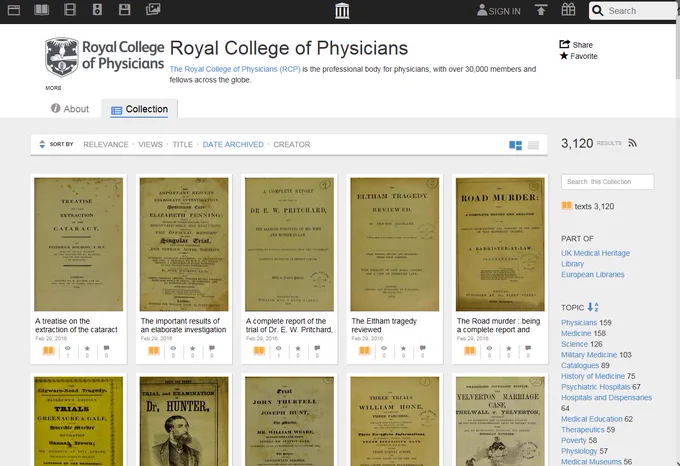Open European Libraries link

point(592,274)
